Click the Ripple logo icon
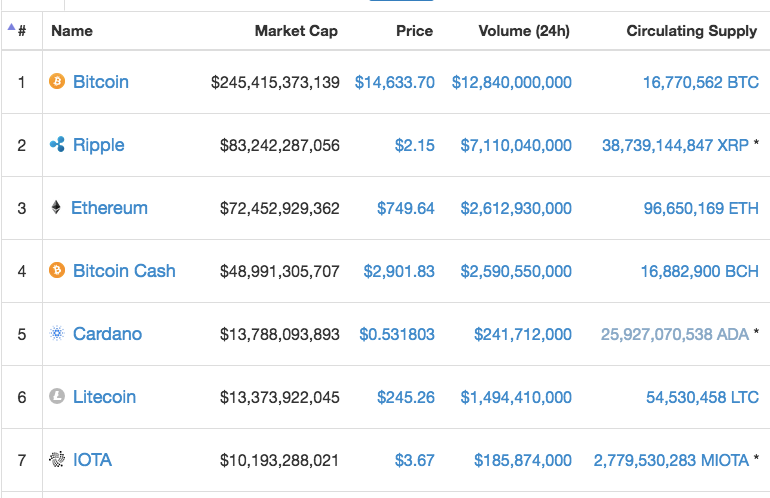The height and width of the screenshot is (498, 770). point(57,144)
